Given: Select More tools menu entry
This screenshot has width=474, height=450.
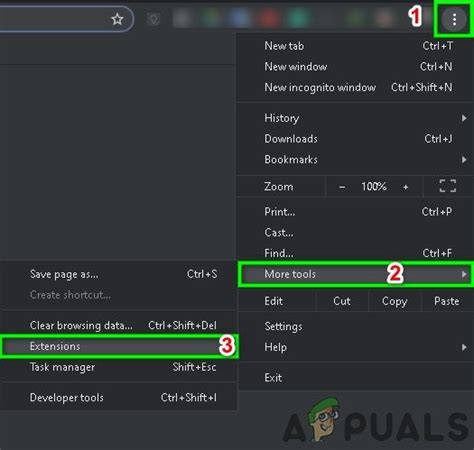Looking at the screenshot, I should tap(355, 274).
